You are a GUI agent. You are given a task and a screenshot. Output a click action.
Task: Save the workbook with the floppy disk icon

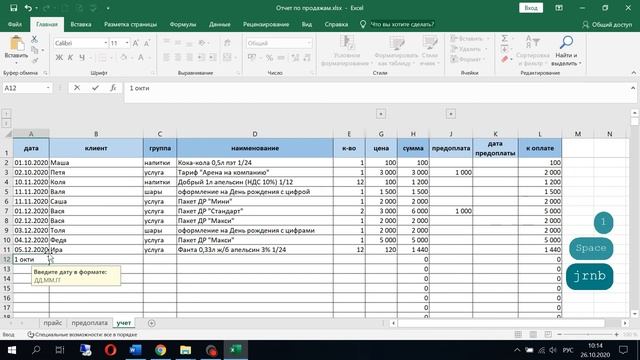click(x=13, y=8)
